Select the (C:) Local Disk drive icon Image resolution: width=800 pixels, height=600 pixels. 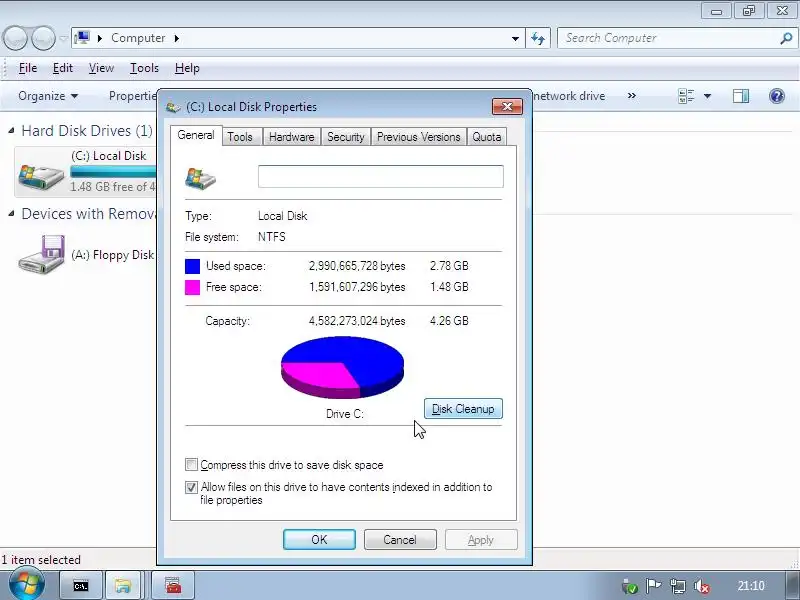point(41,177)
